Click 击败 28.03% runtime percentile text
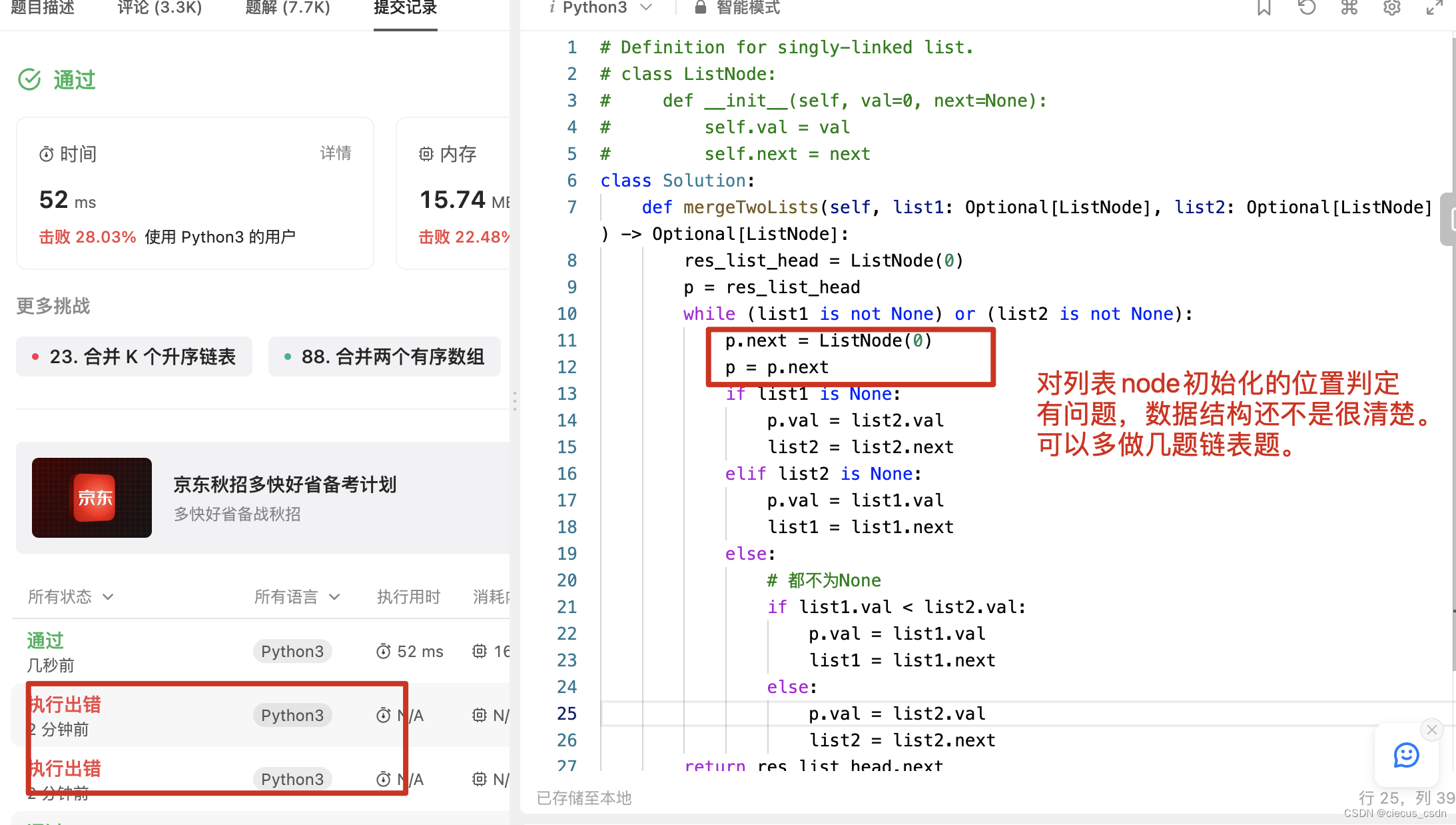 coord(88,237)
